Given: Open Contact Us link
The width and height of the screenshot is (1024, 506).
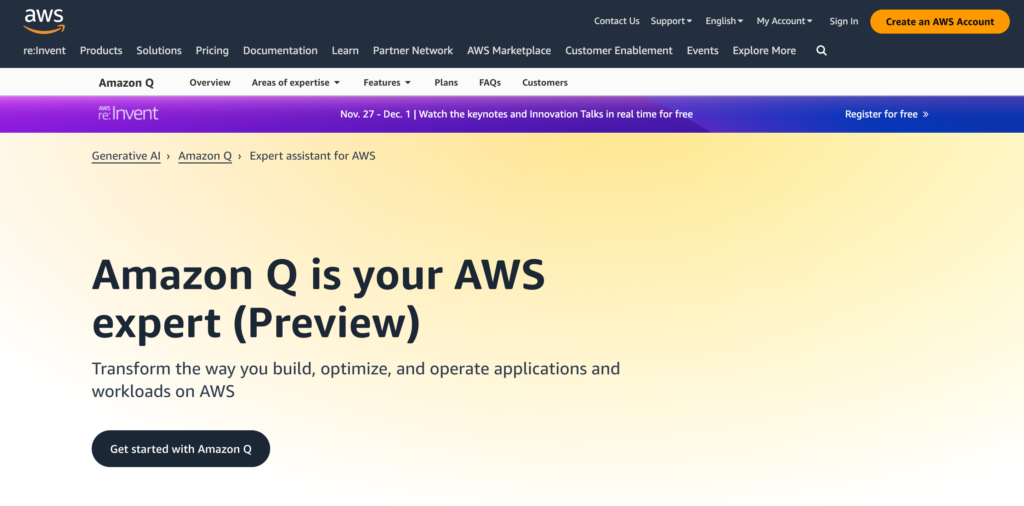Looking at the screenshot, I should tap(616, 21).
